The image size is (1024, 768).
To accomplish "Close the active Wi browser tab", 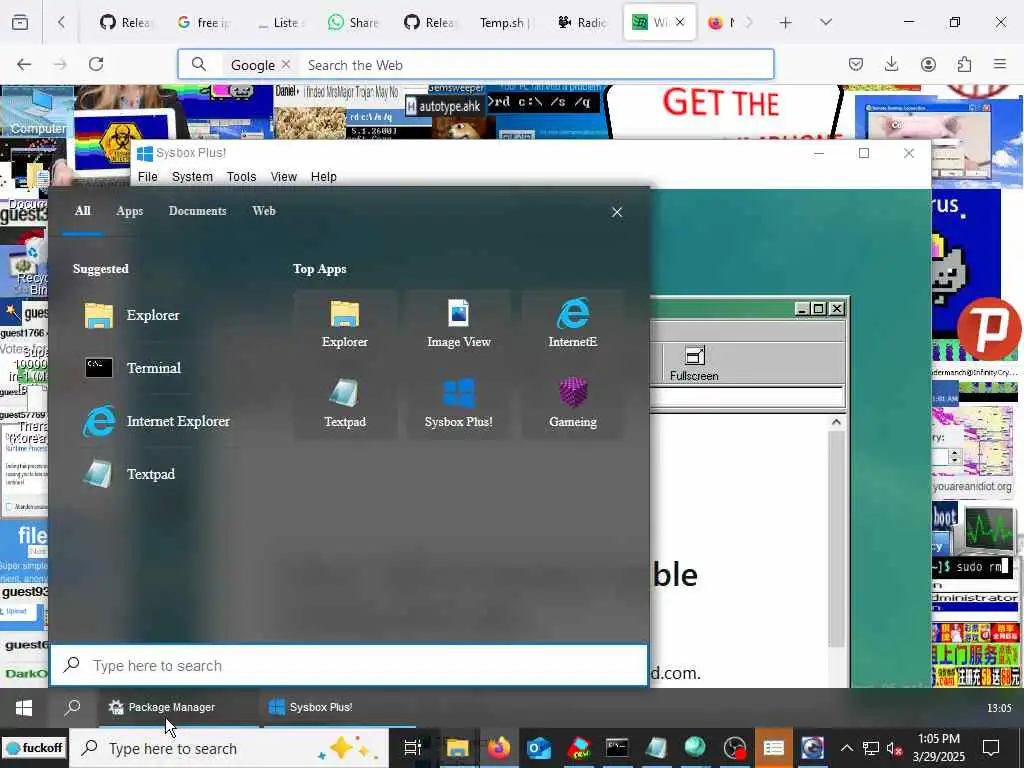I will [680, 22].
